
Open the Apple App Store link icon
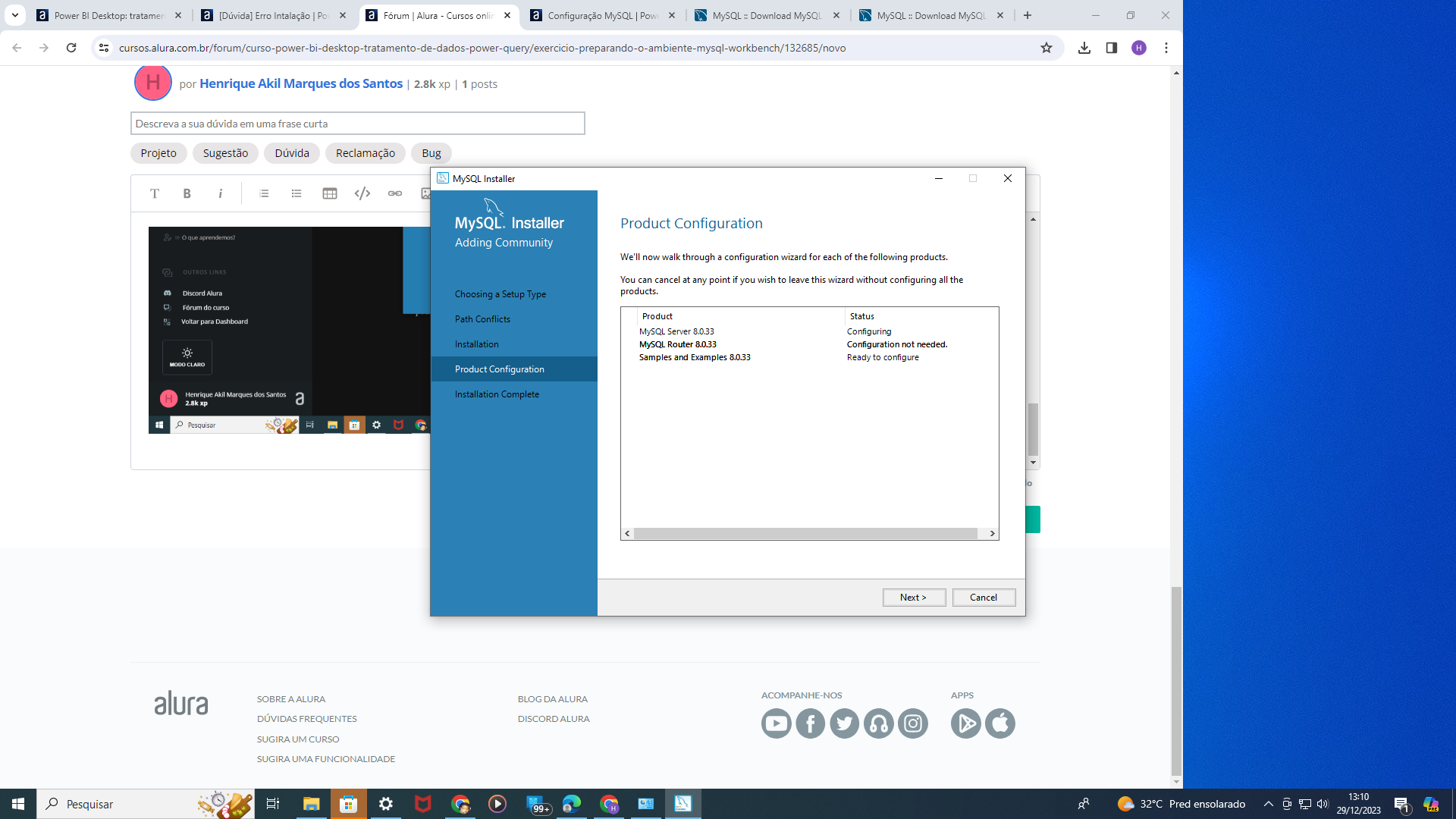point(1000,723)
